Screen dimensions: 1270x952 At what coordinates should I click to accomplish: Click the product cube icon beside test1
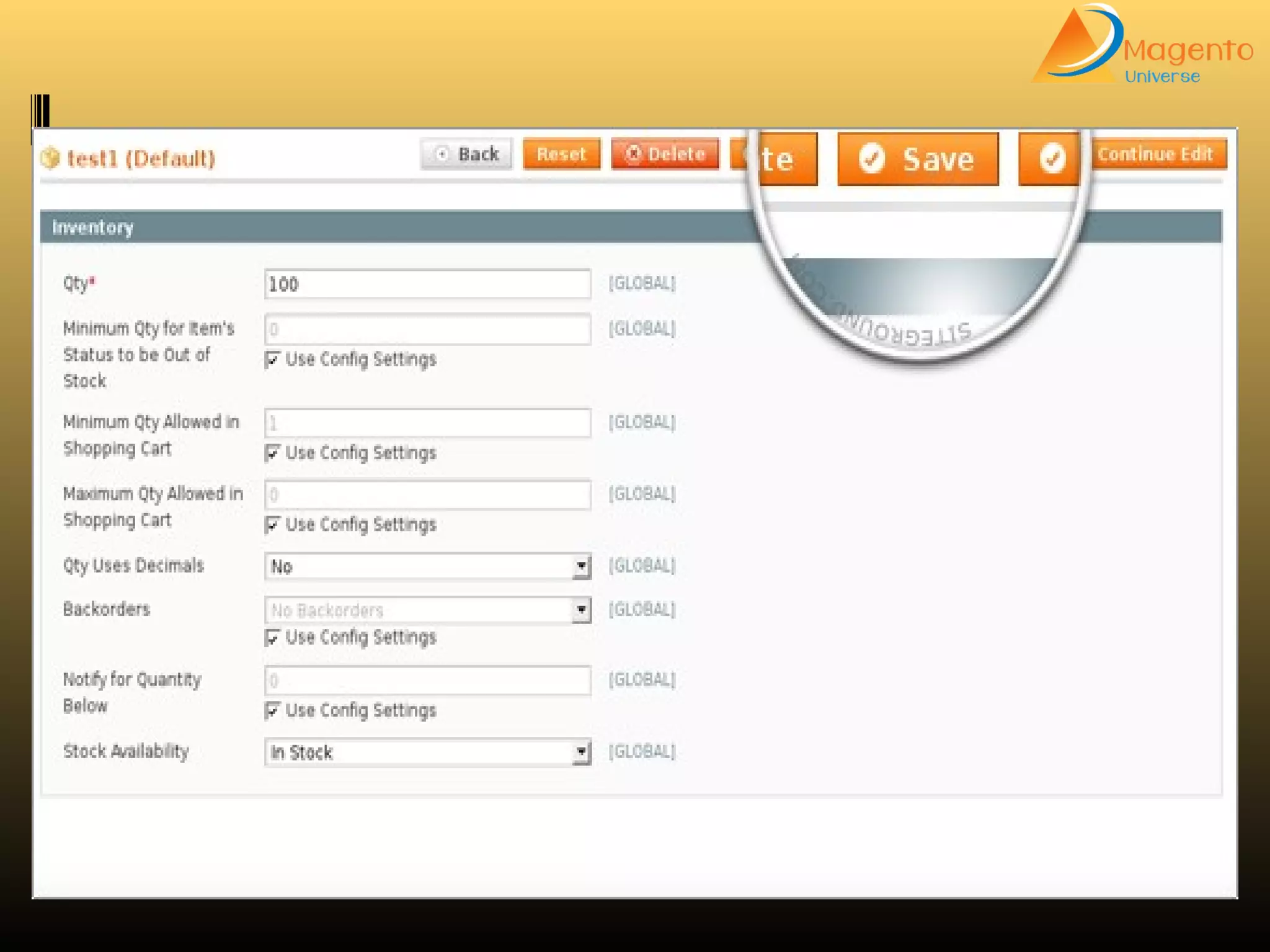click(50, 158)
